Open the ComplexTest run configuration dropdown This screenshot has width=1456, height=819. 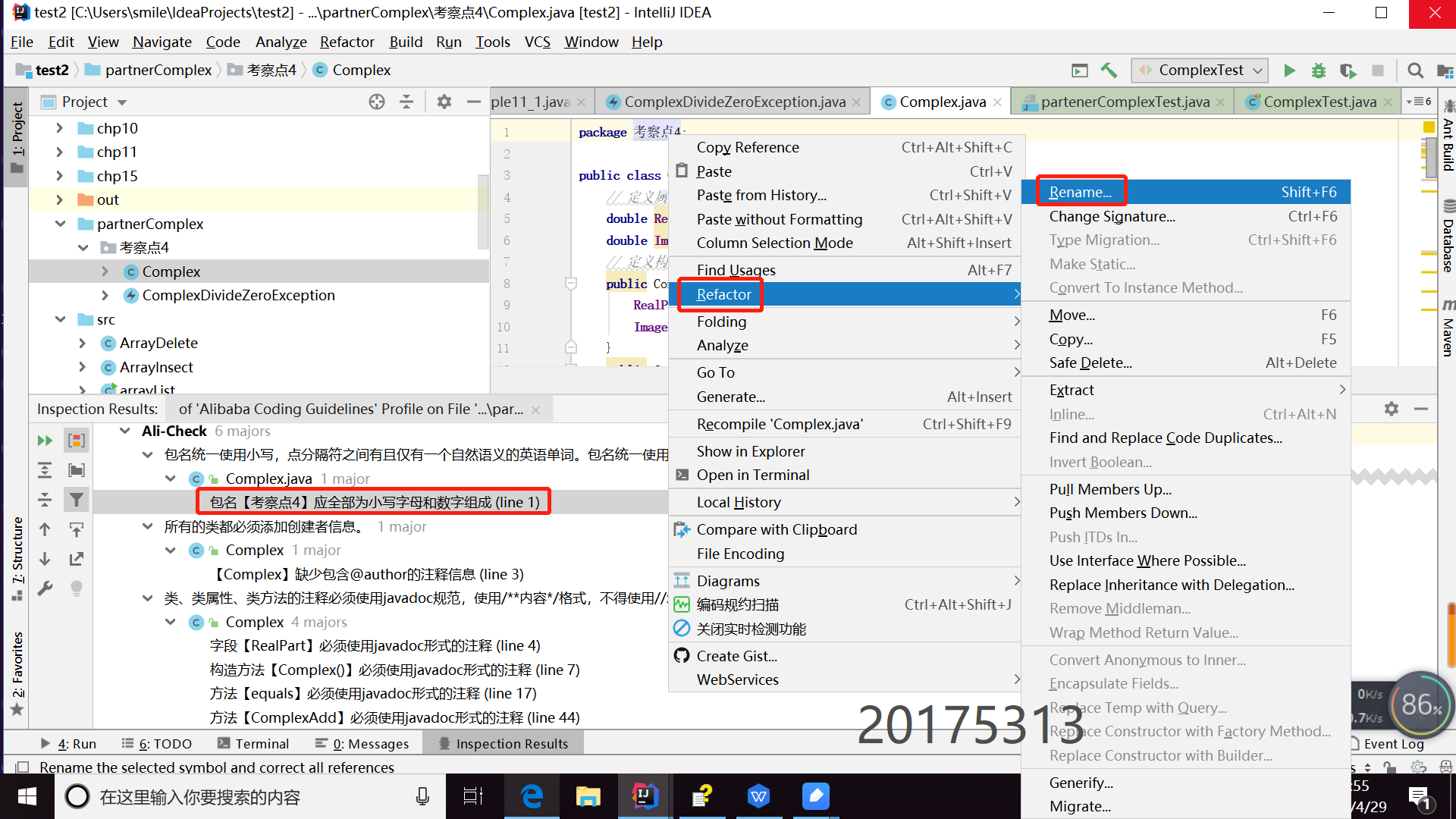(1200, 71)
